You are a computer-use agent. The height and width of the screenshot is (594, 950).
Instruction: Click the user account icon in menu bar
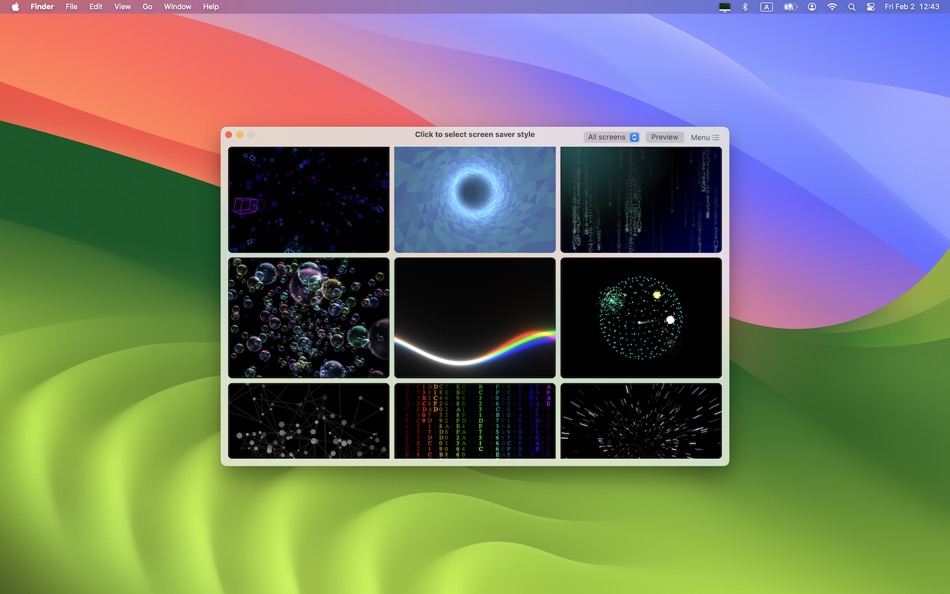812,7
